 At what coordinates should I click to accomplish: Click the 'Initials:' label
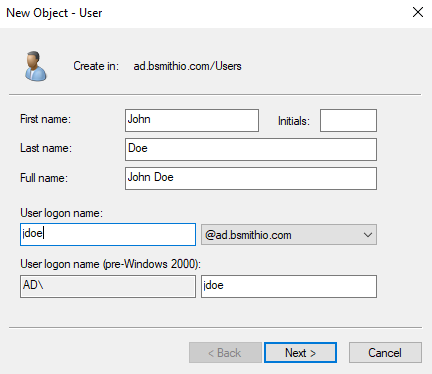click(x=294, y=121)
